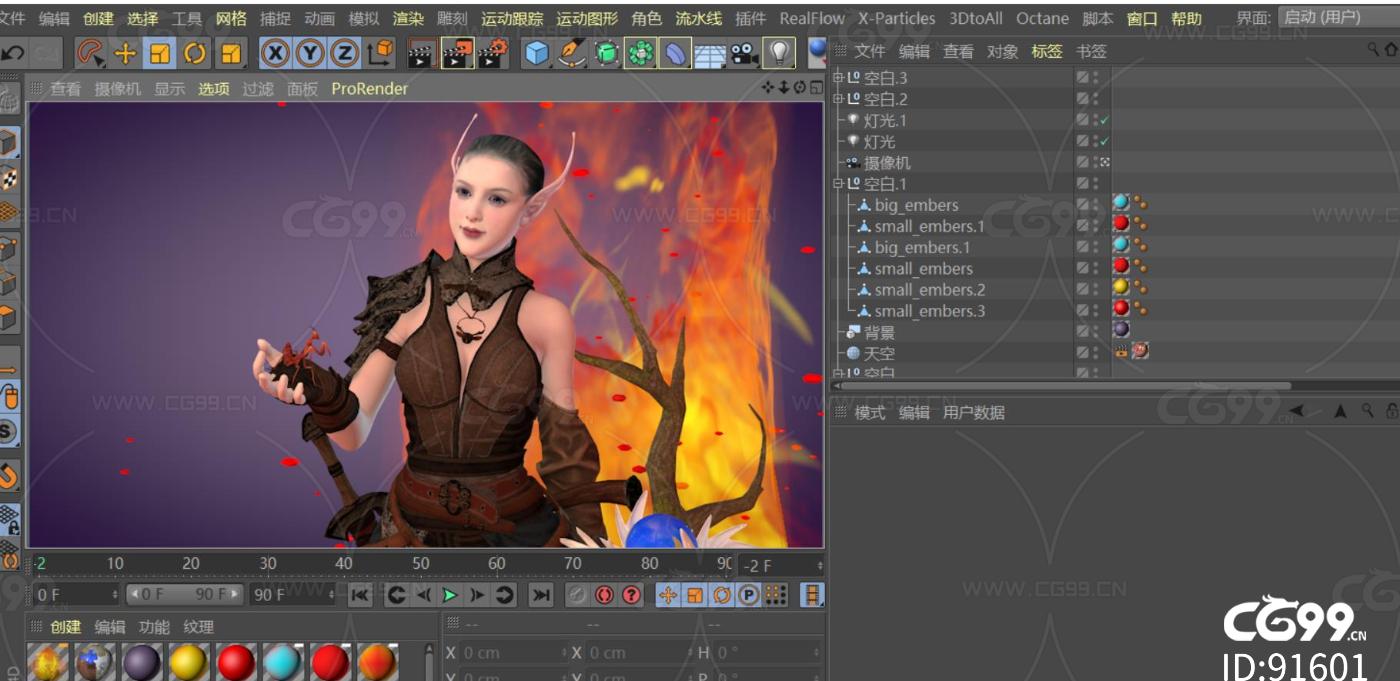1400x681 pixels.
Task: Select the yellow material sphere thumbnail
Action: coord(188,663)
